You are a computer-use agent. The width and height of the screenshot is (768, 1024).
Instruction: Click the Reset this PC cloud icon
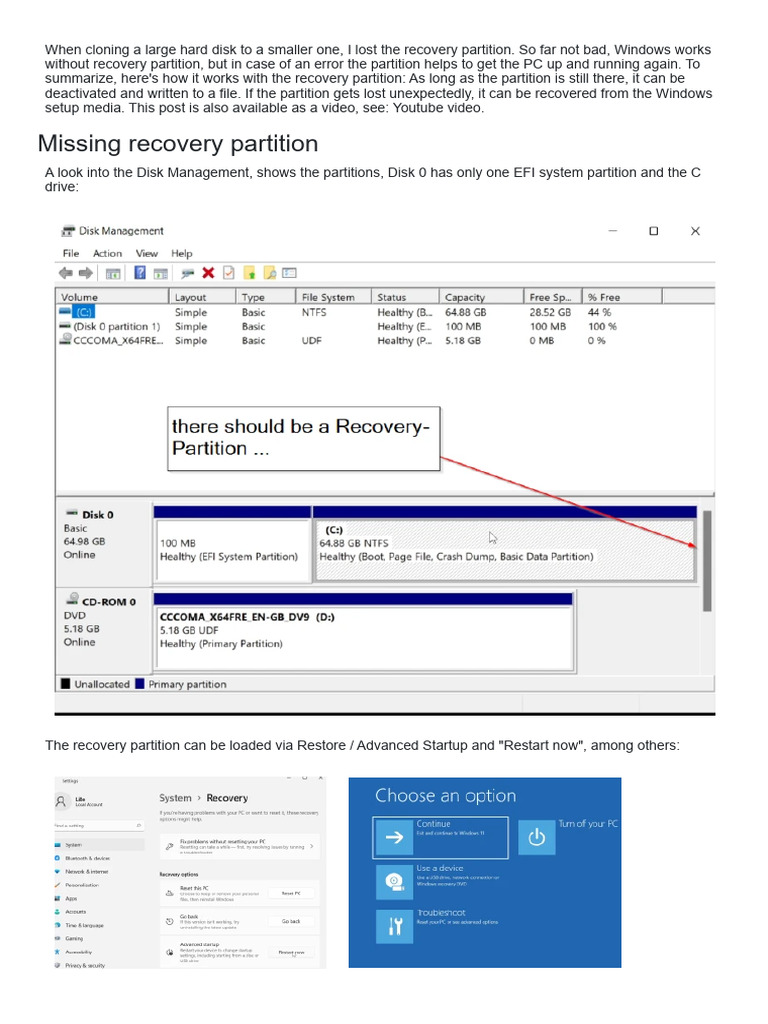click(x=170, y=893)
